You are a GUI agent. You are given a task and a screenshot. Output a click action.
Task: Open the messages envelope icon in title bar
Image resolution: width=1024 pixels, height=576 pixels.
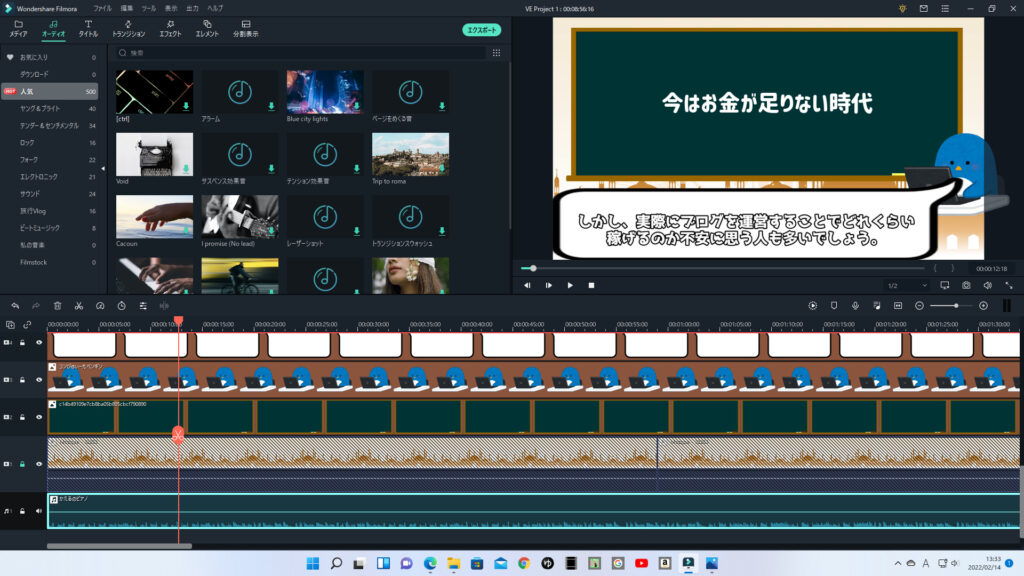tap(923, 8)
